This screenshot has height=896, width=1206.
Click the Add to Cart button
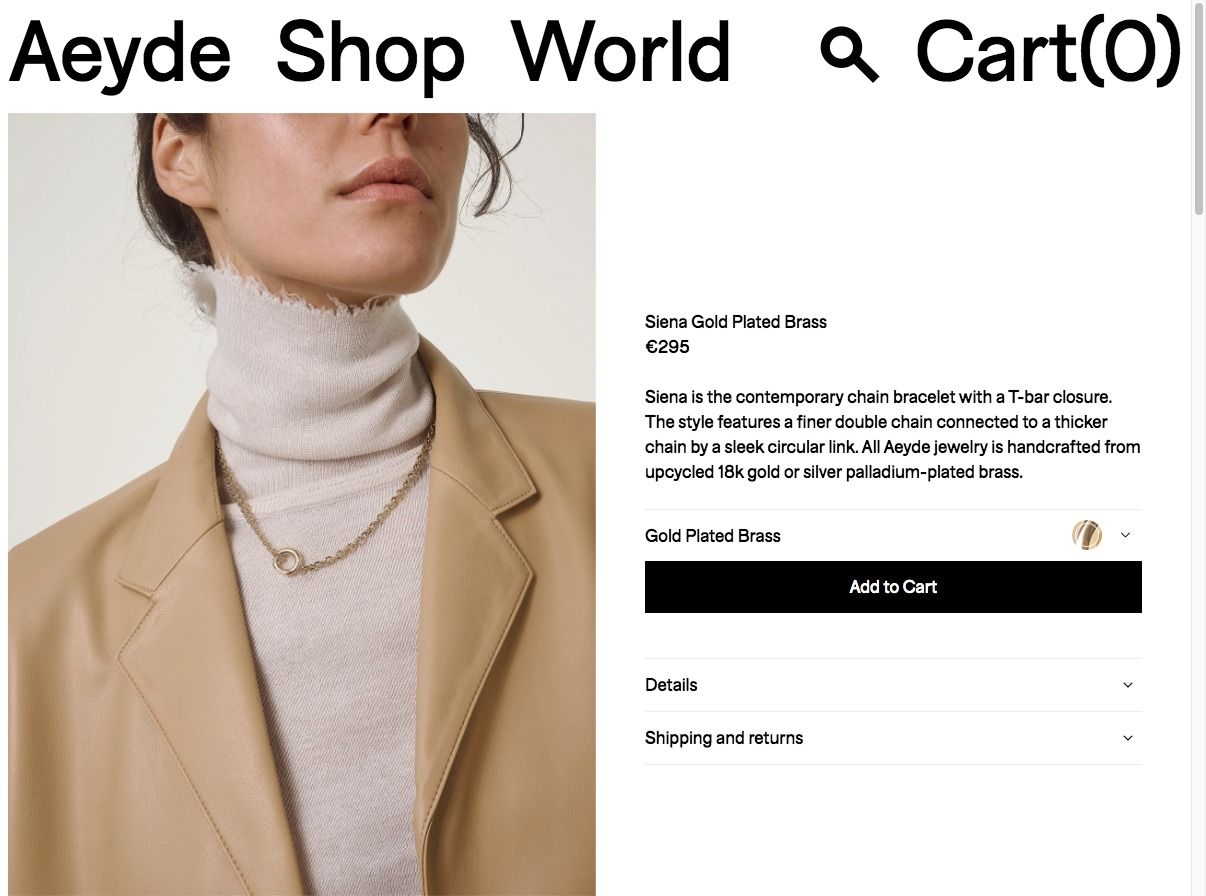893,587
